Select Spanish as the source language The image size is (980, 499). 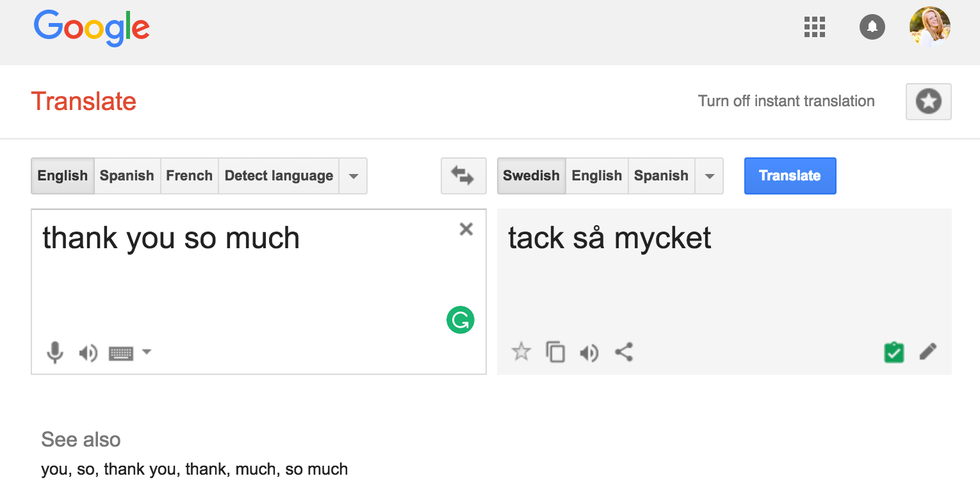(x=127, y=176)
